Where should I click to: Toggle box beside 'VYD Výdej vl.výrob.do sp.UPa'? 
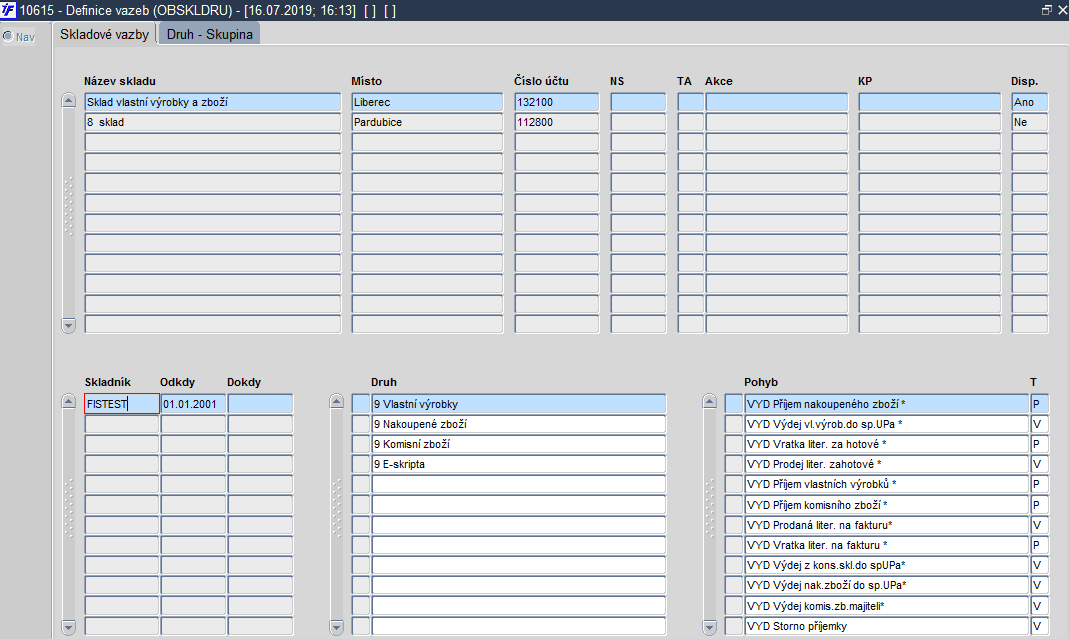pyautogui.click(x=734, y=424)
